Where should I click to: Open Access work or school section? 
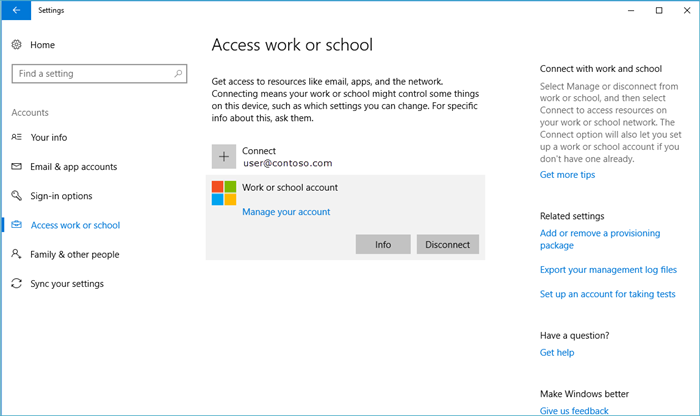pos(75,225)
